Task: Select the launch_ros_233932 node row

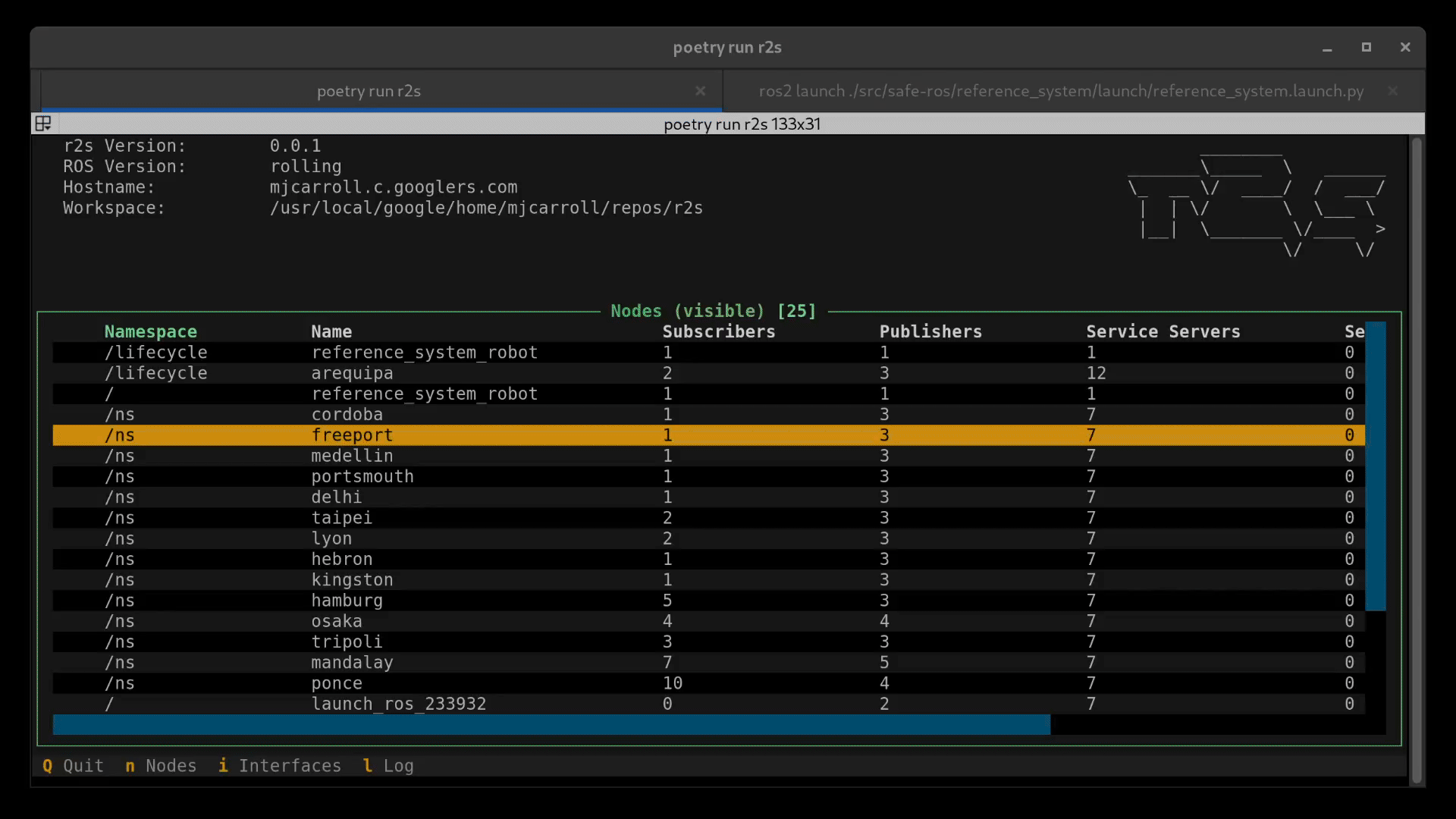Action: click(x=398, y=704)
